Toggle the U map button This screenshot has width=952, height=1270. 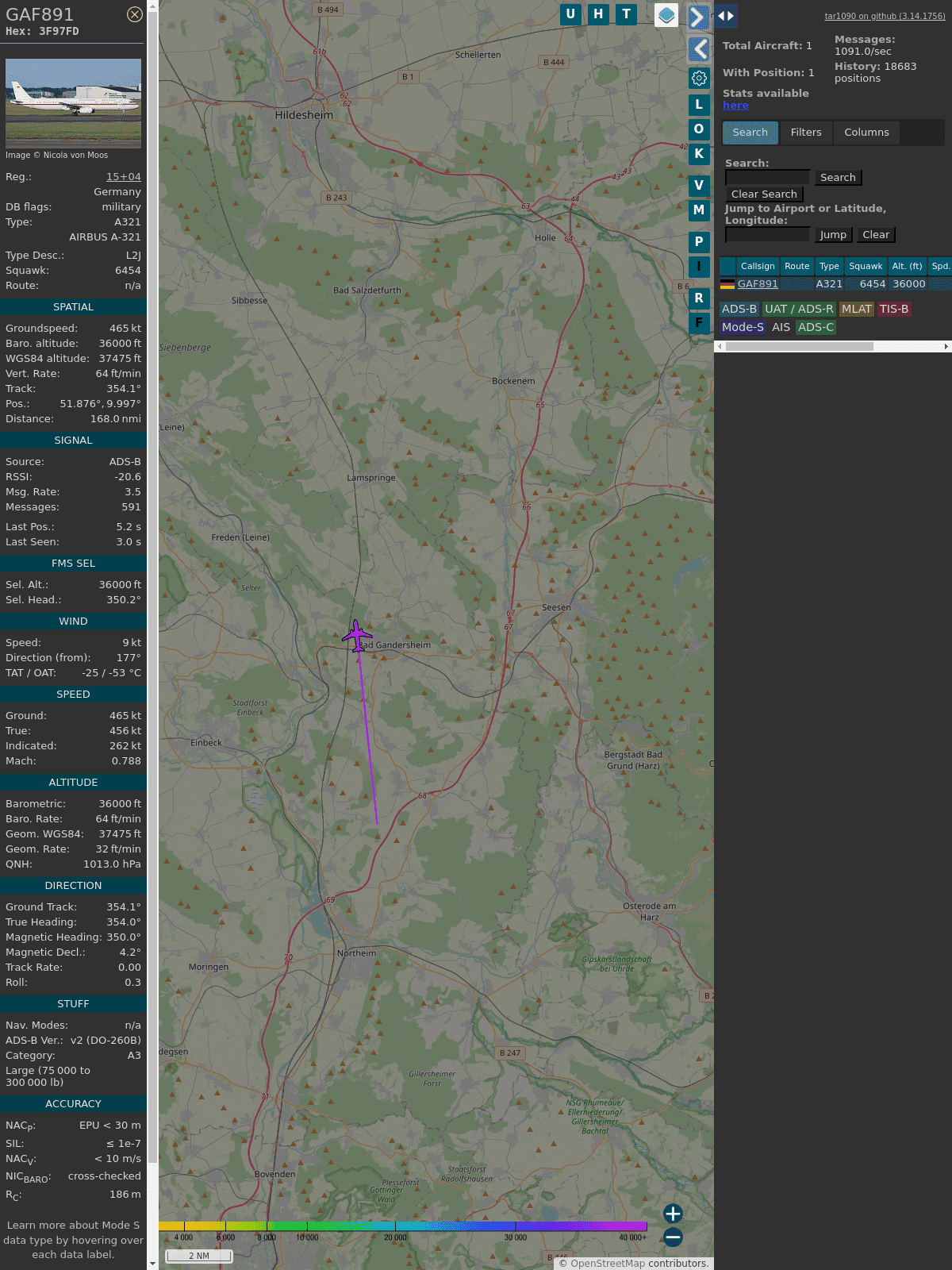pyautogui.click(x=570, y=14)
